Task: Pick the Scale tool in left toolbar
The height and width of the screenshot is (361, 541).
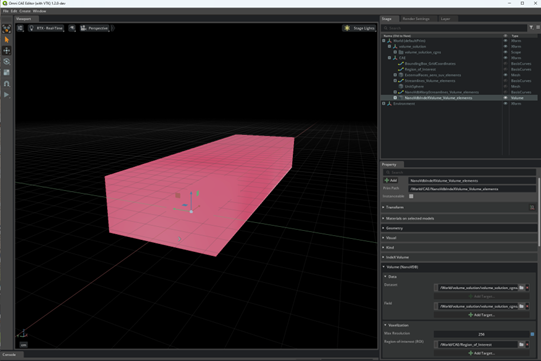Action: [7, 72]
